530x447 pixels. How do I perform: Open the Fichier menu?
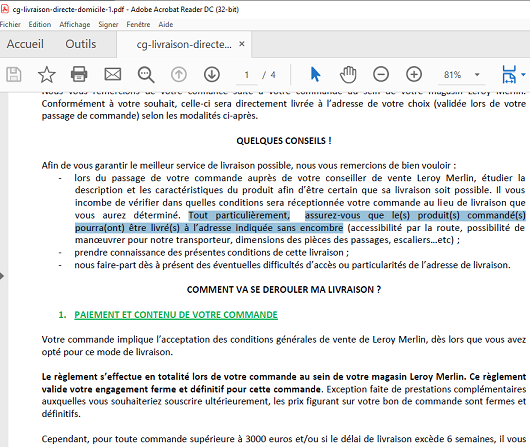tap(10, 24)
